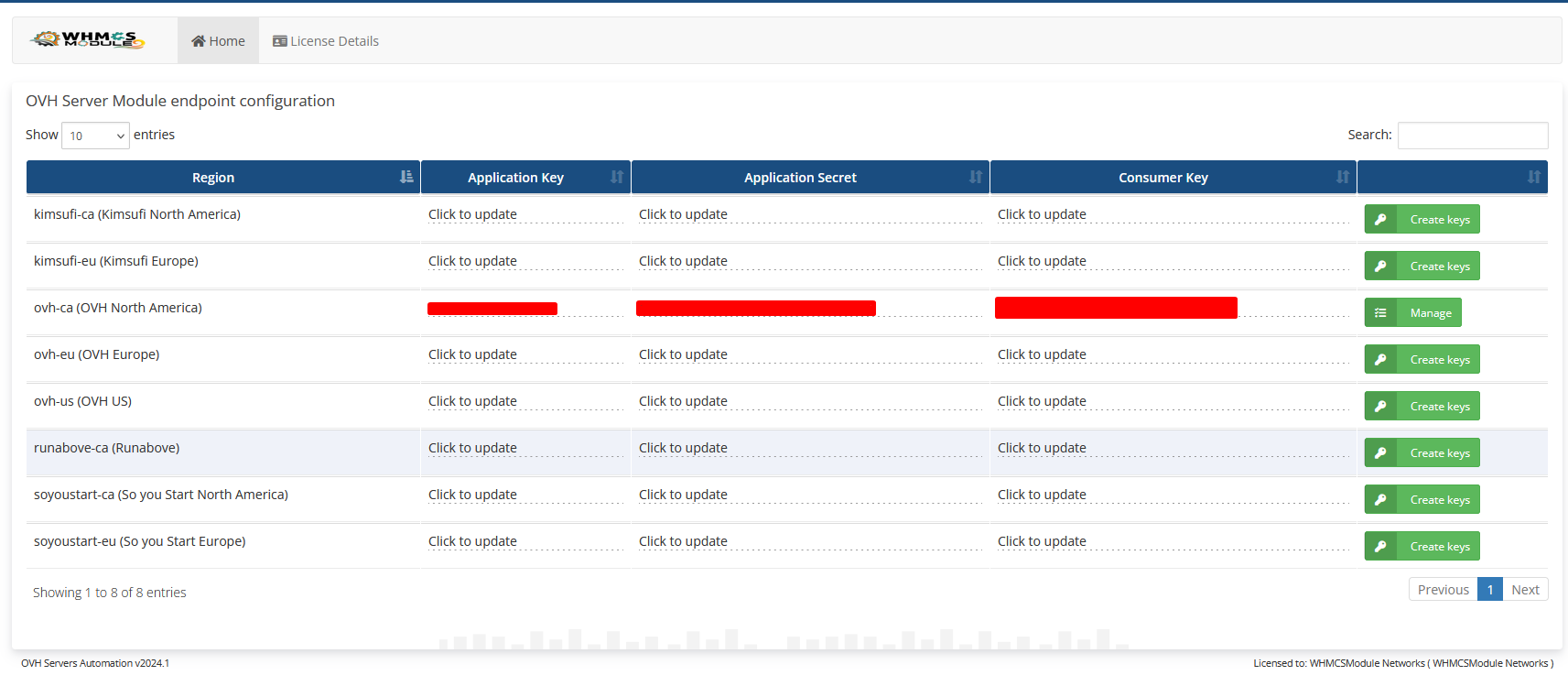Click key icon in ovh-us row
This screenshot has width=1568, height=686.
coord(1380,406)
